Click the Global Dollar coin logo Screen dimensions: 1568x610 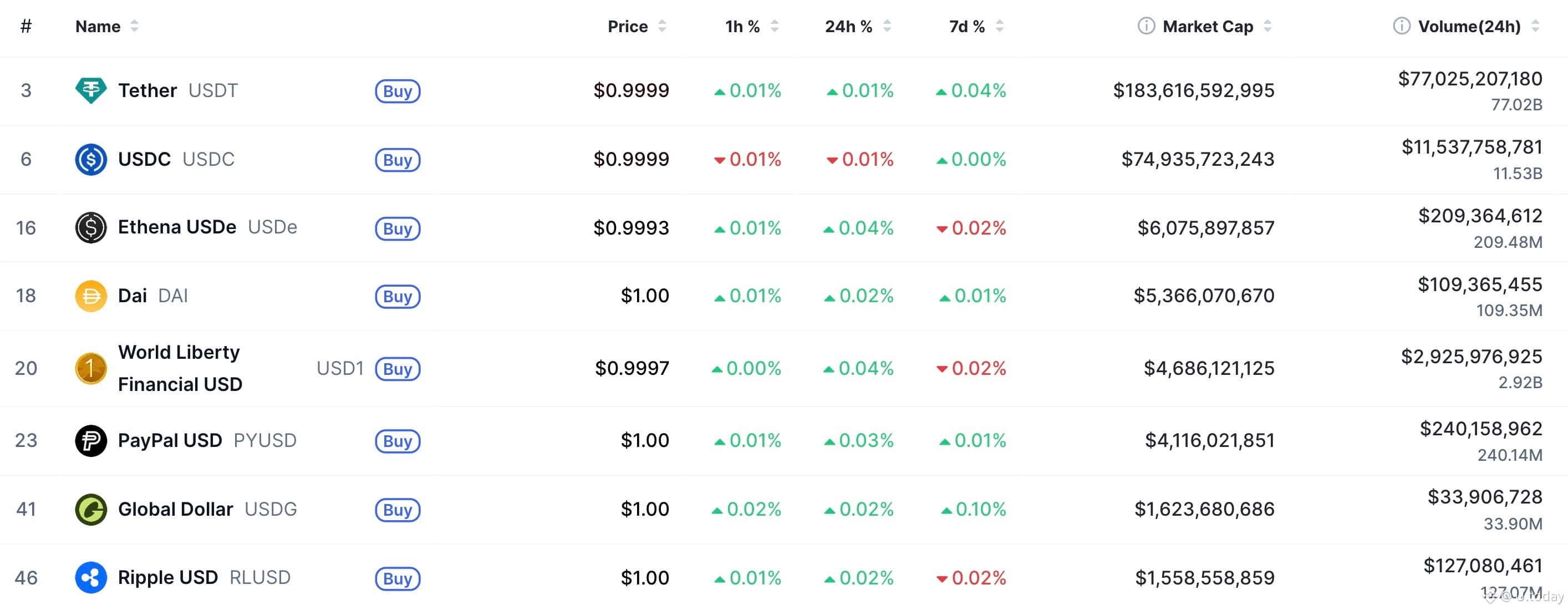(91, 509)
